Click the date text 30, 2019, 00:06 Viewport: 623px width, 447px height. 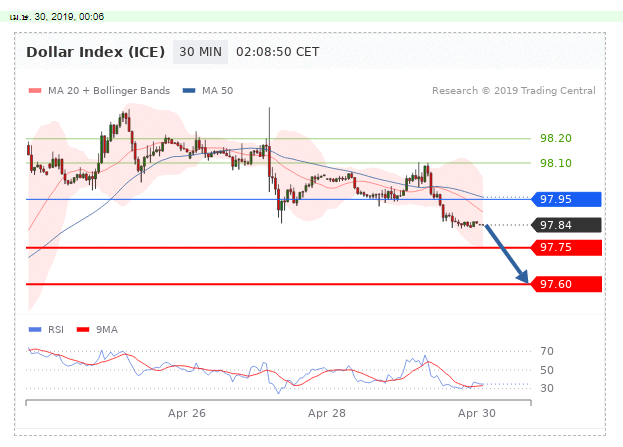point(69,17)
